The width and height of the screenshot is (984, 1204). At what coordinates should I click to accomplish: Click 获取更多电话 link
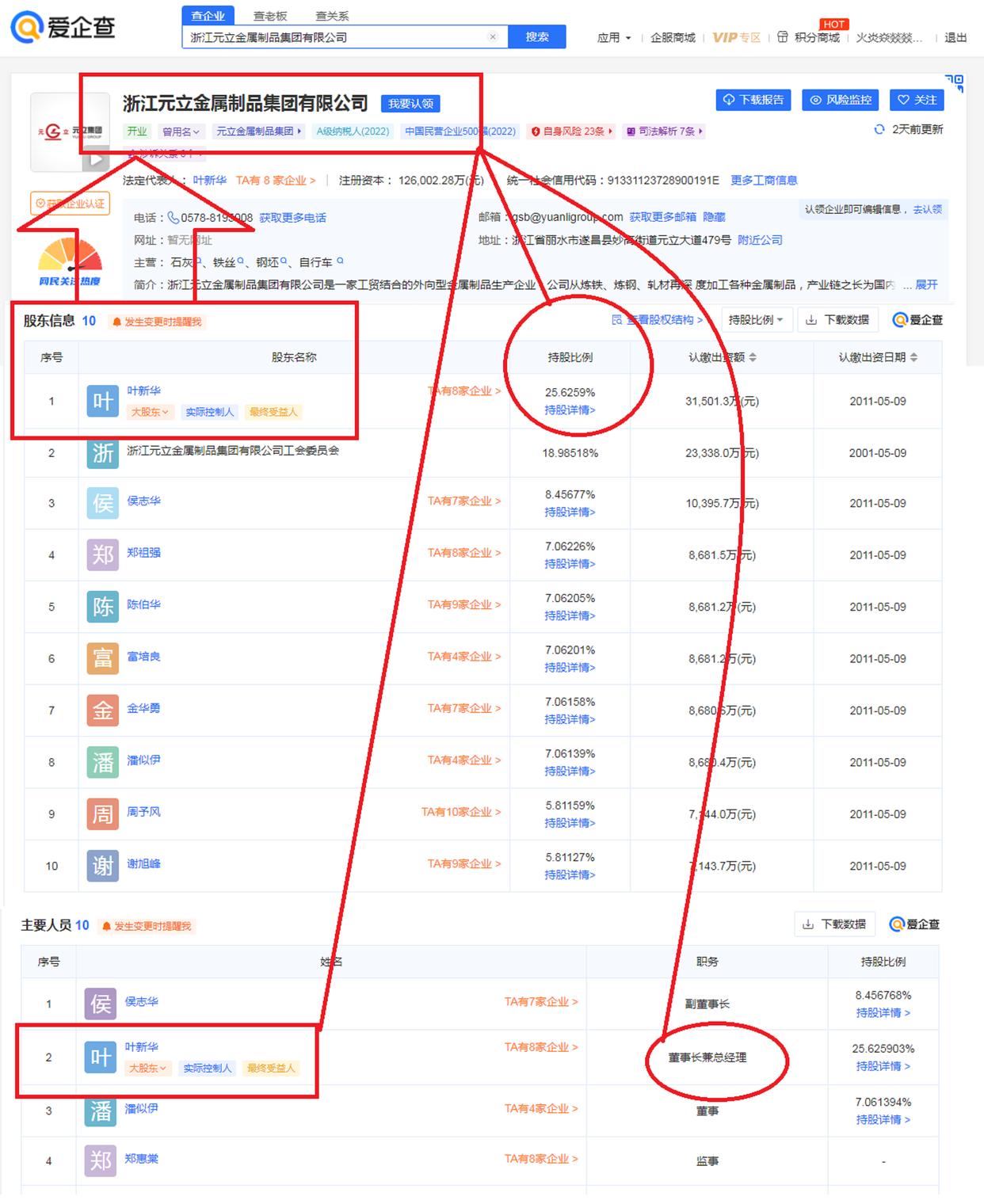[292, 217]
